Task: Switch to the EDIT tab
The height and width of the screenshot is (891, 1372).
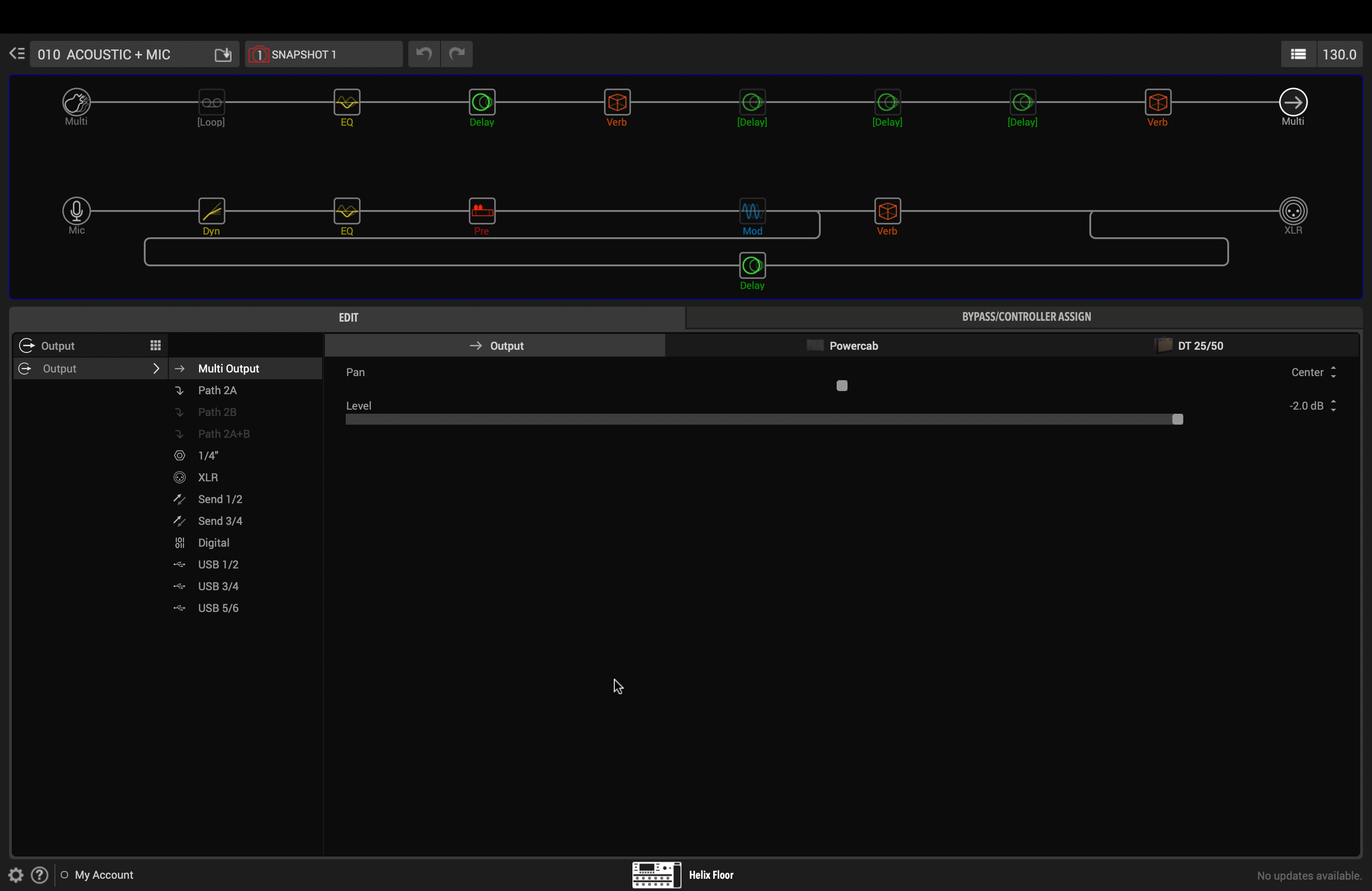Action: point(348,318)
